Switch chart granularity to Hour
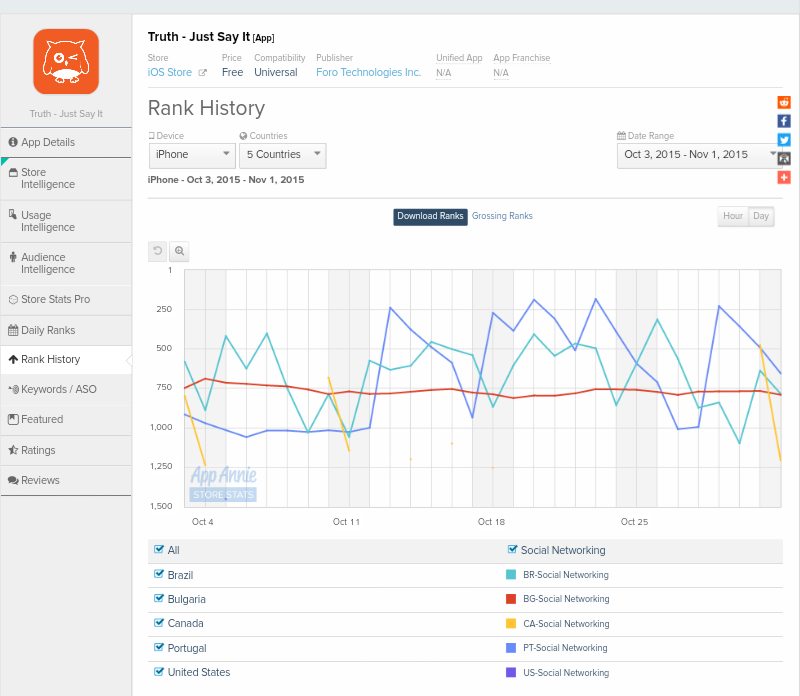 point(733,216)
